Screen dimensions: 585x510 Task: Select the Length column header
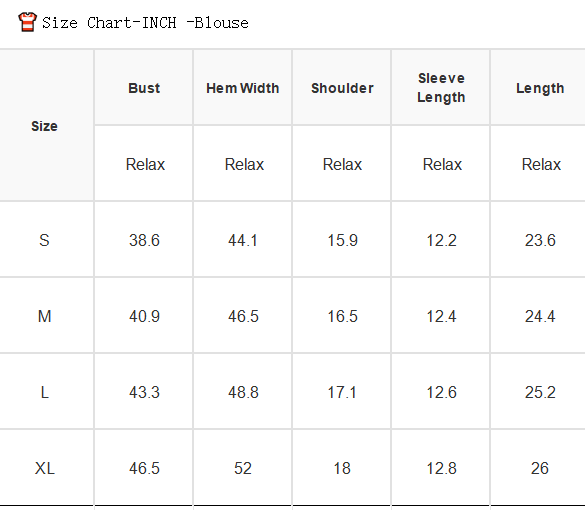540,88
